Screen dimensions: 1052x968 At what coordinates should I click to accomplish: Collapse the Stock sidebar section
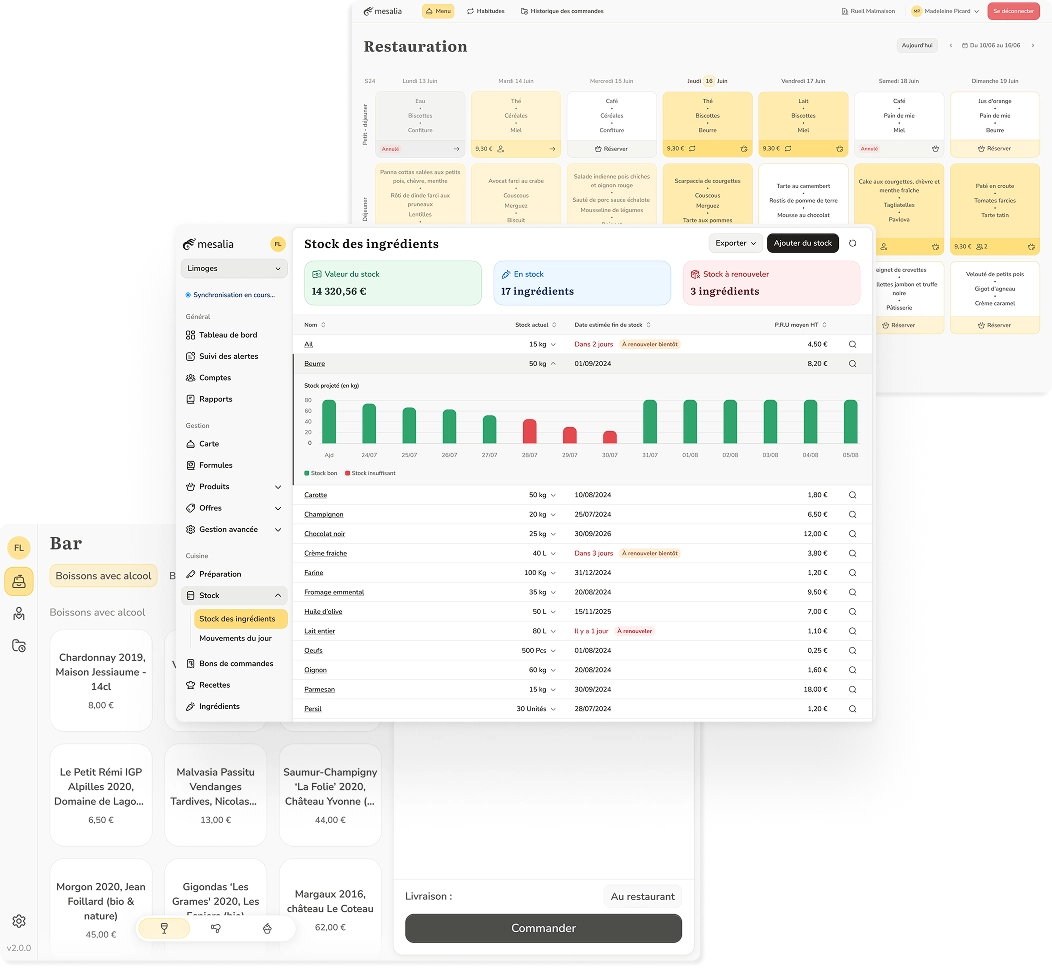click(x=278, y=595)
